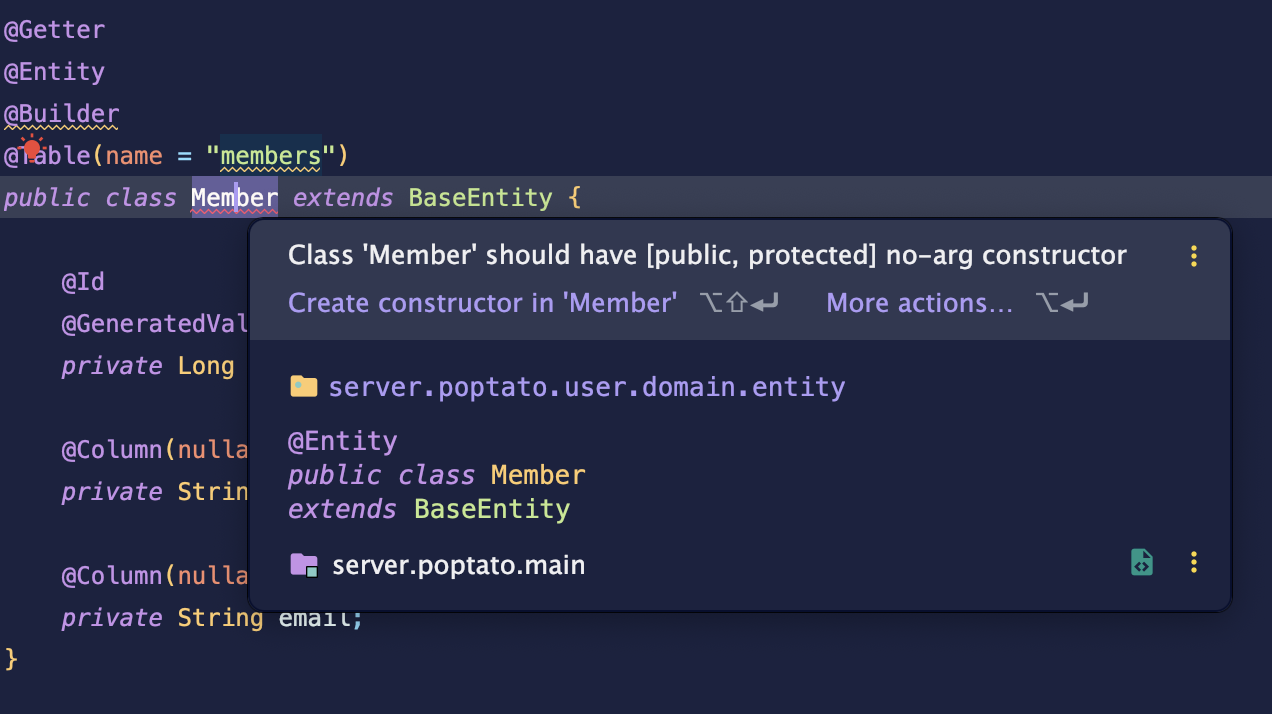The width and height of the screenshot is (1272, 714).
Task: Open the More actions… link
Action: (x=920, y=302)
